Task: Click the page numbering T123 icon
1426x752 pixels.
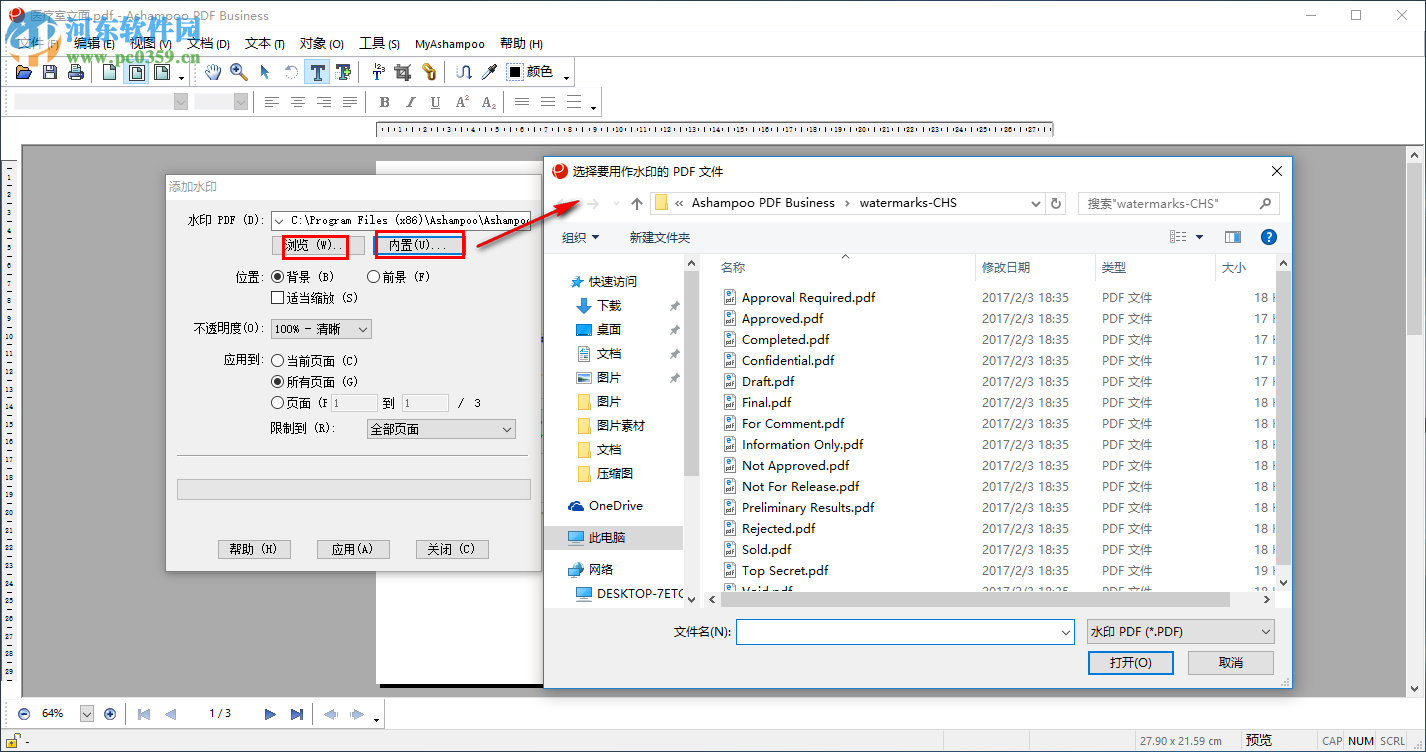Action: pos(378,72)
